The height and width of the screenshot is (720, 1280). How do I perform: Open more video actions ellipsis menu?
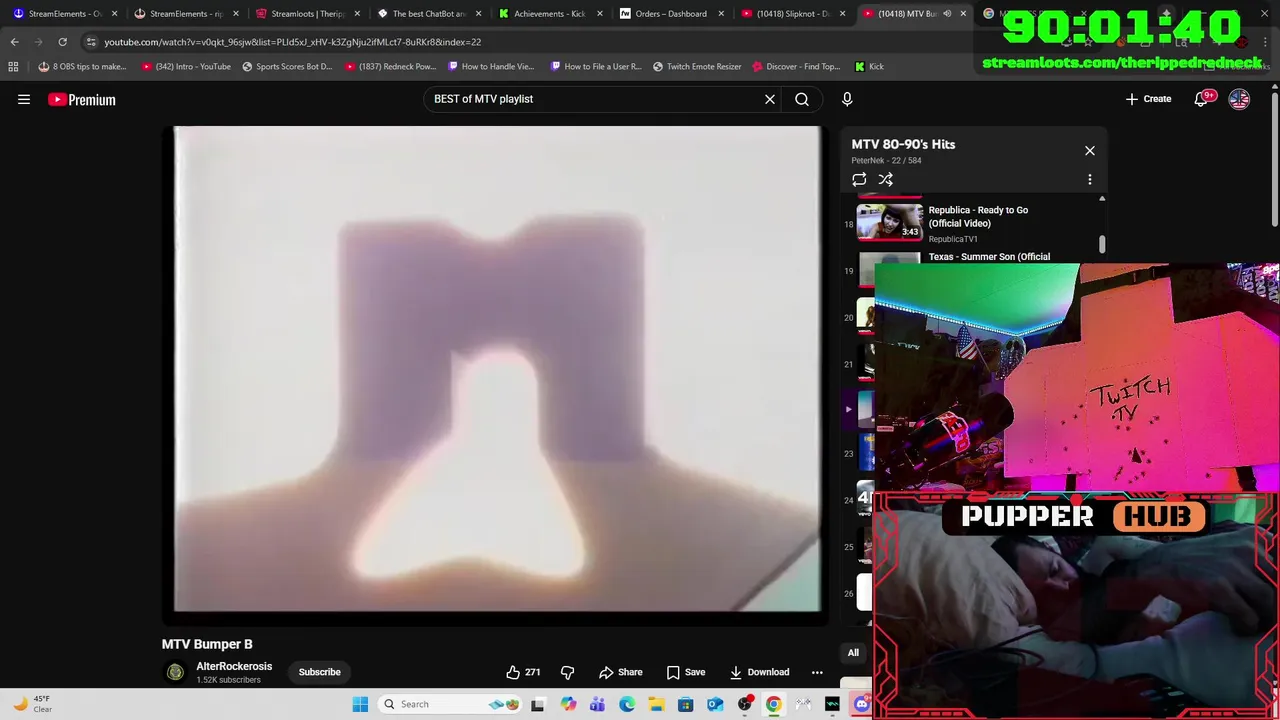(x=817, y=672)
